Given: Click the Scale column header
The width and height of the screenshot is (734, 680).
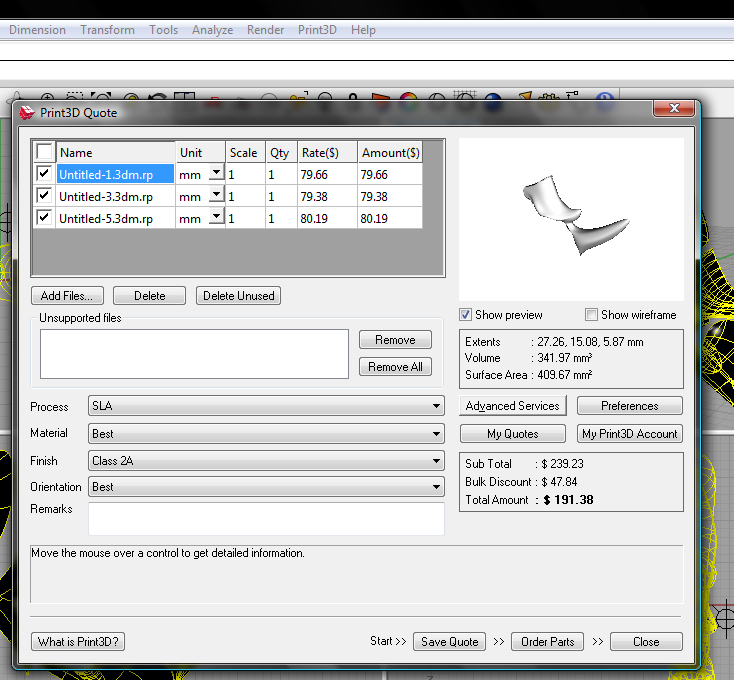Looking at the screenshot, I should tap(245, 152).
